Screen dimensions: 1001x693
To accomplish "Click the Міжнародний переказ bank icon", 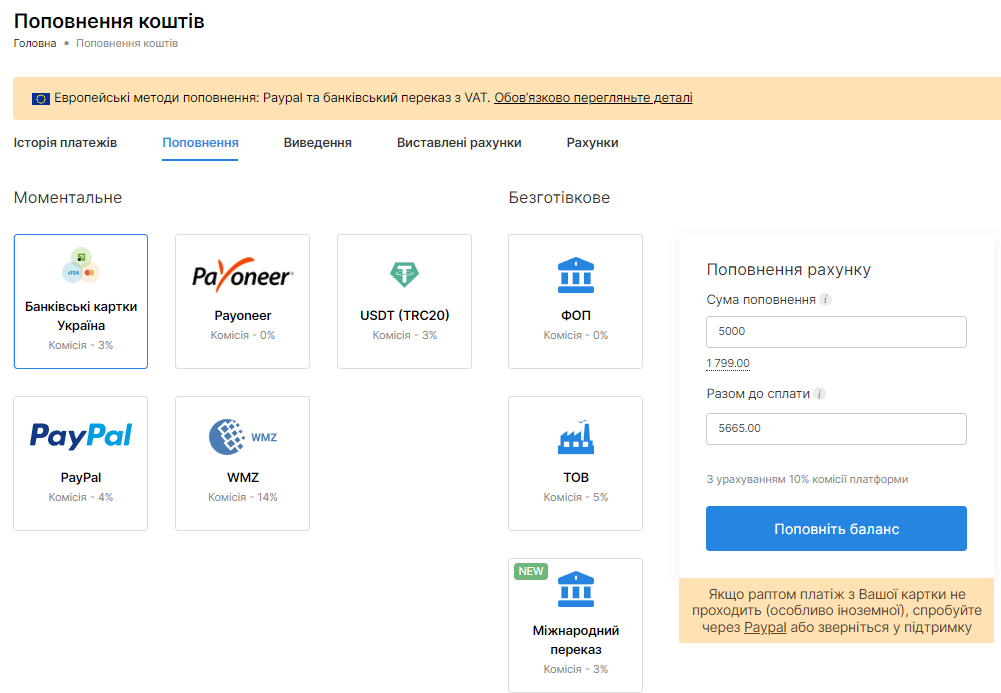I will (x=575, y=590).
